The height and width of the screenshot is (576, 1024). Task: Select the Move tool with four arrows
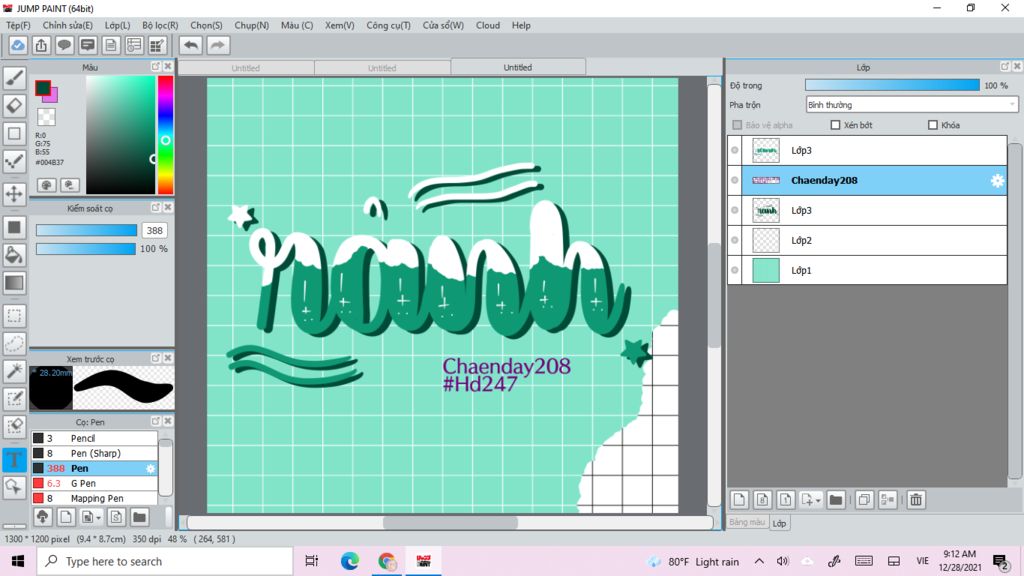coord(14,193)
